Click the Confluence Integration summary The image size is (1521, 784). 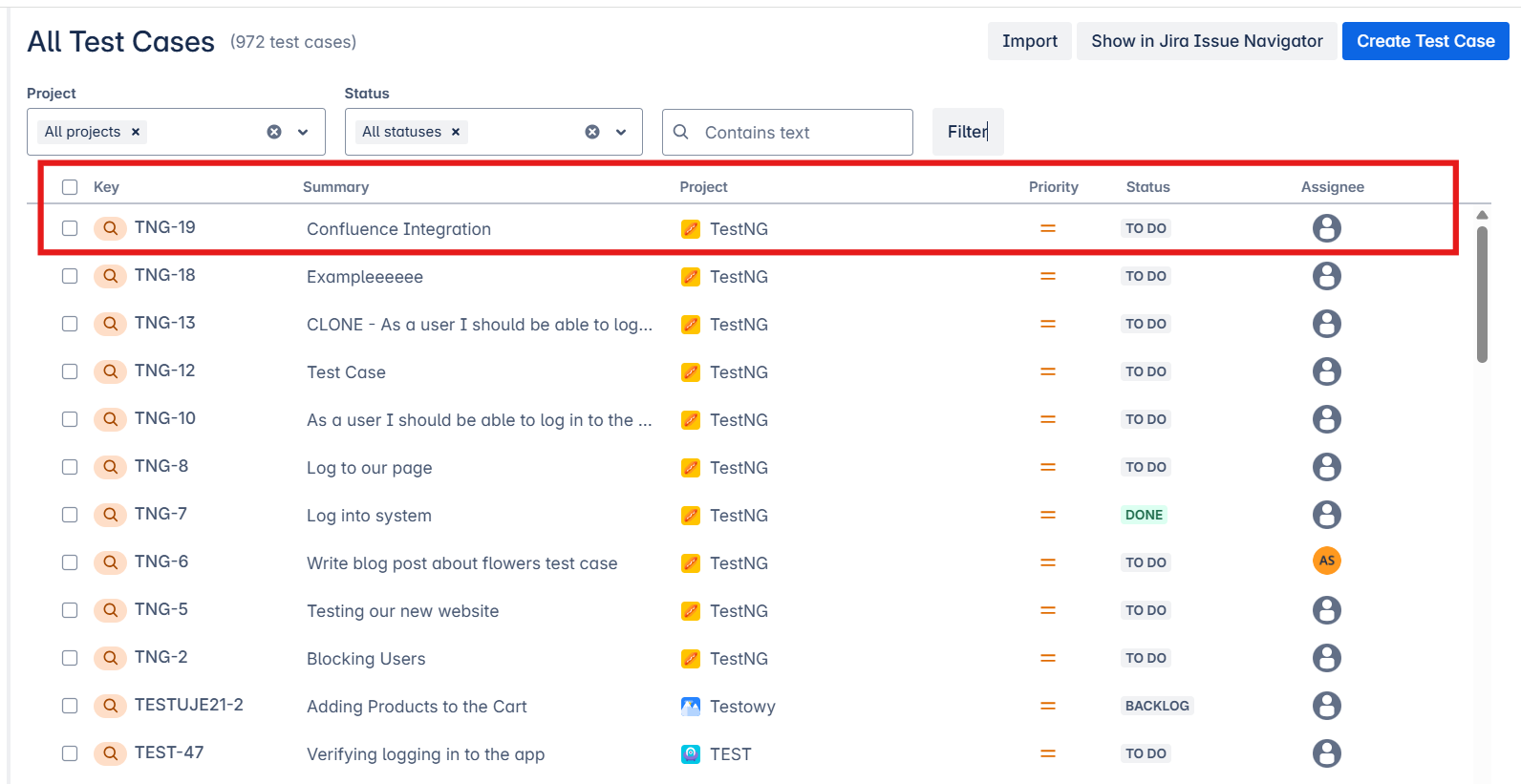(398, 229)
